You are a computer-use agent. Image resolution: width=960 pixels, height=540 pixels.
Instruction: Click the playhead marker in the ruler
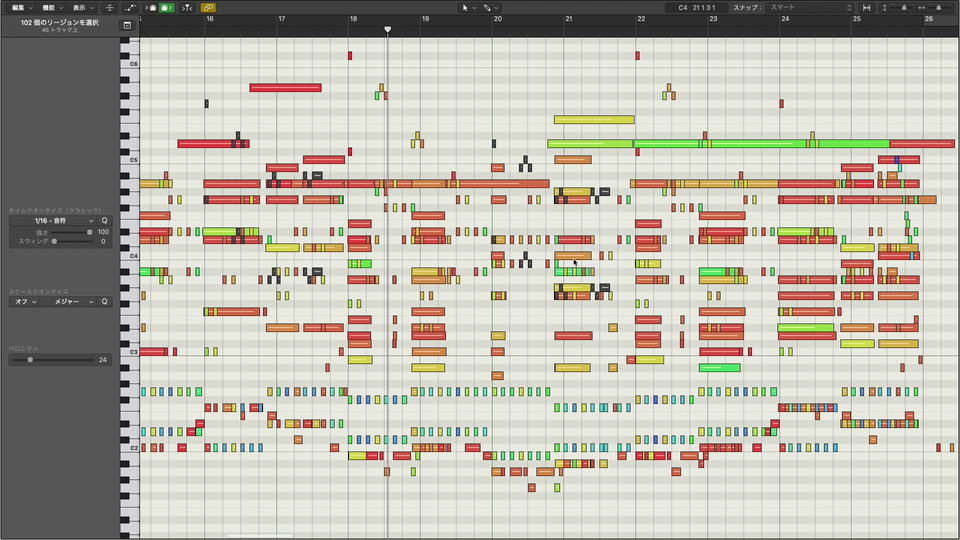click(x=387, y=29)
